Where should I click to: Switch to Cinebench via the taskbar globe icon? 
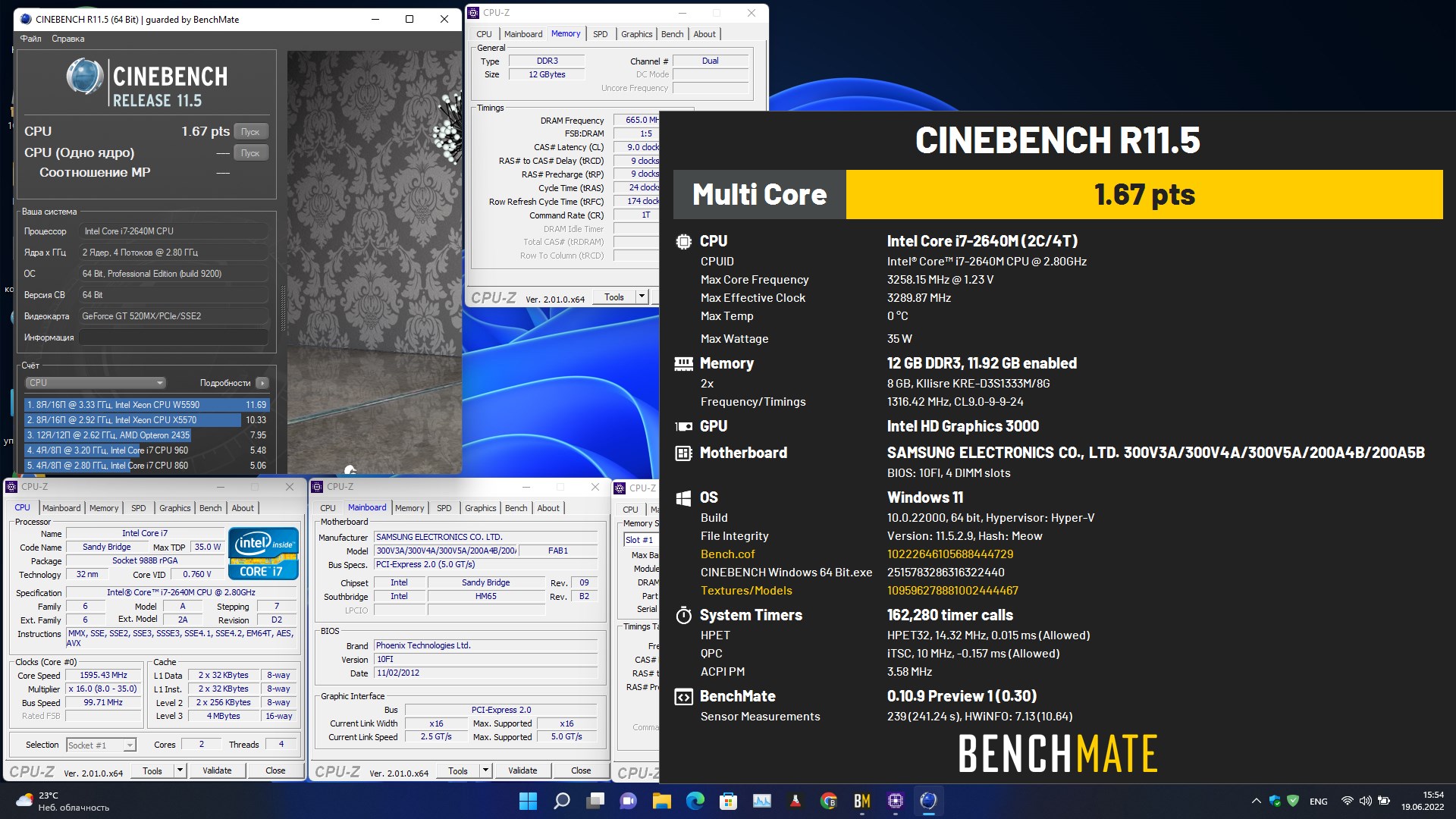929,801
